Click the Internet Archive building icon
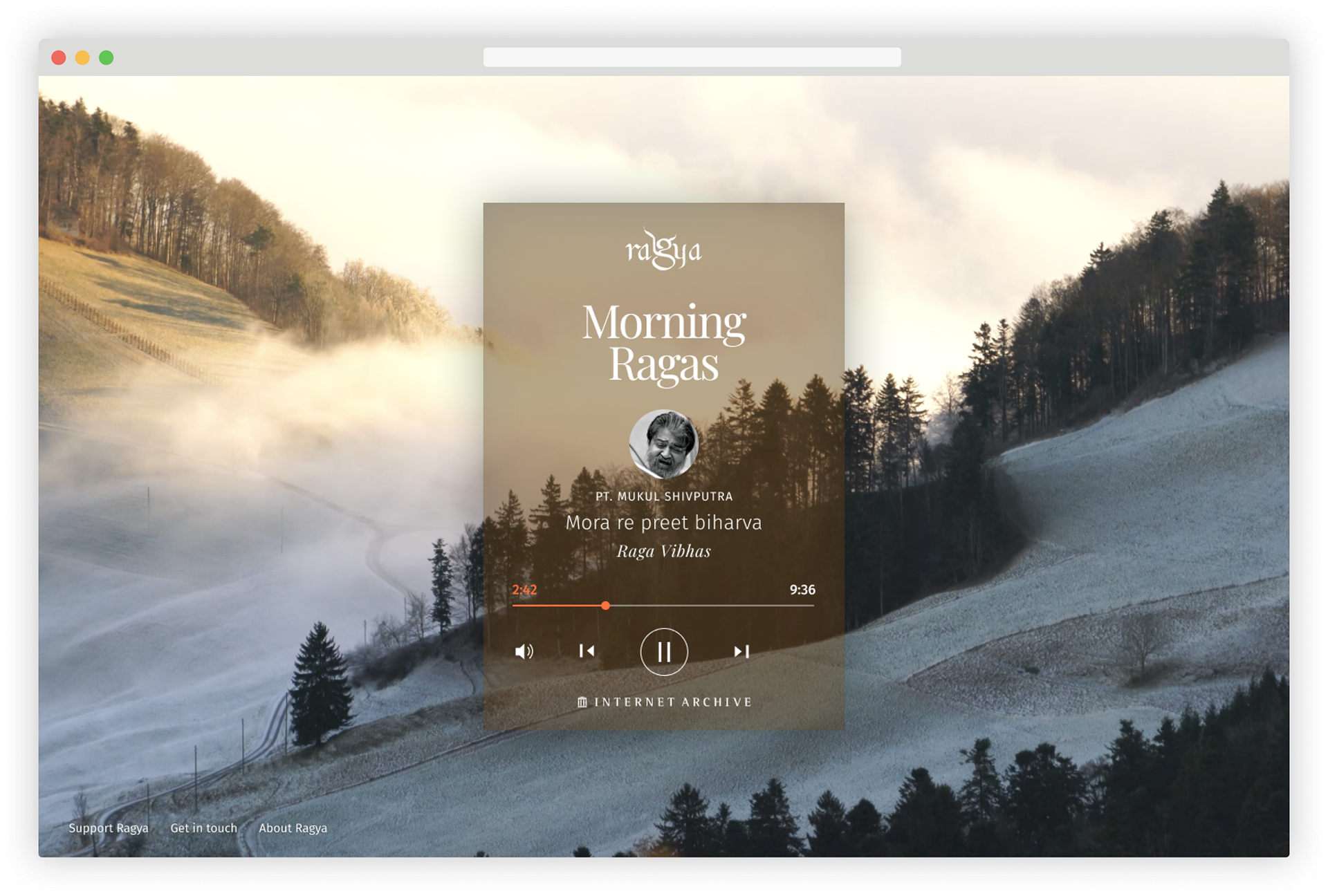 (x=582, y=702)
